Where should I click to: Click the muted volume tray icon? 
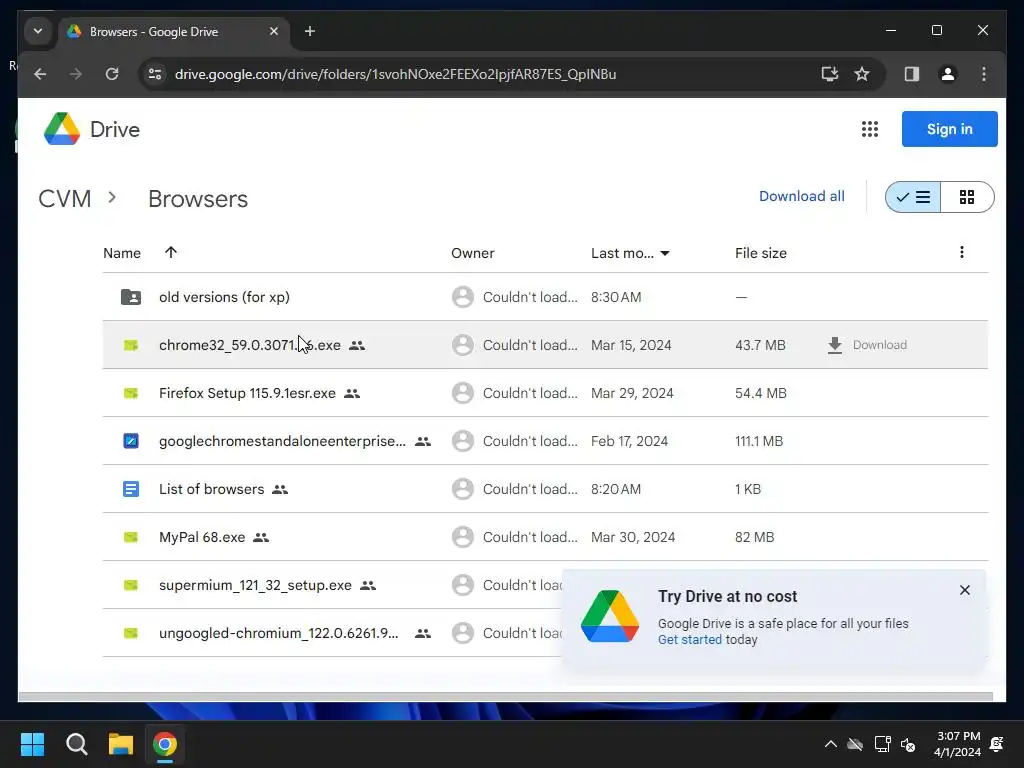(908, 744)
